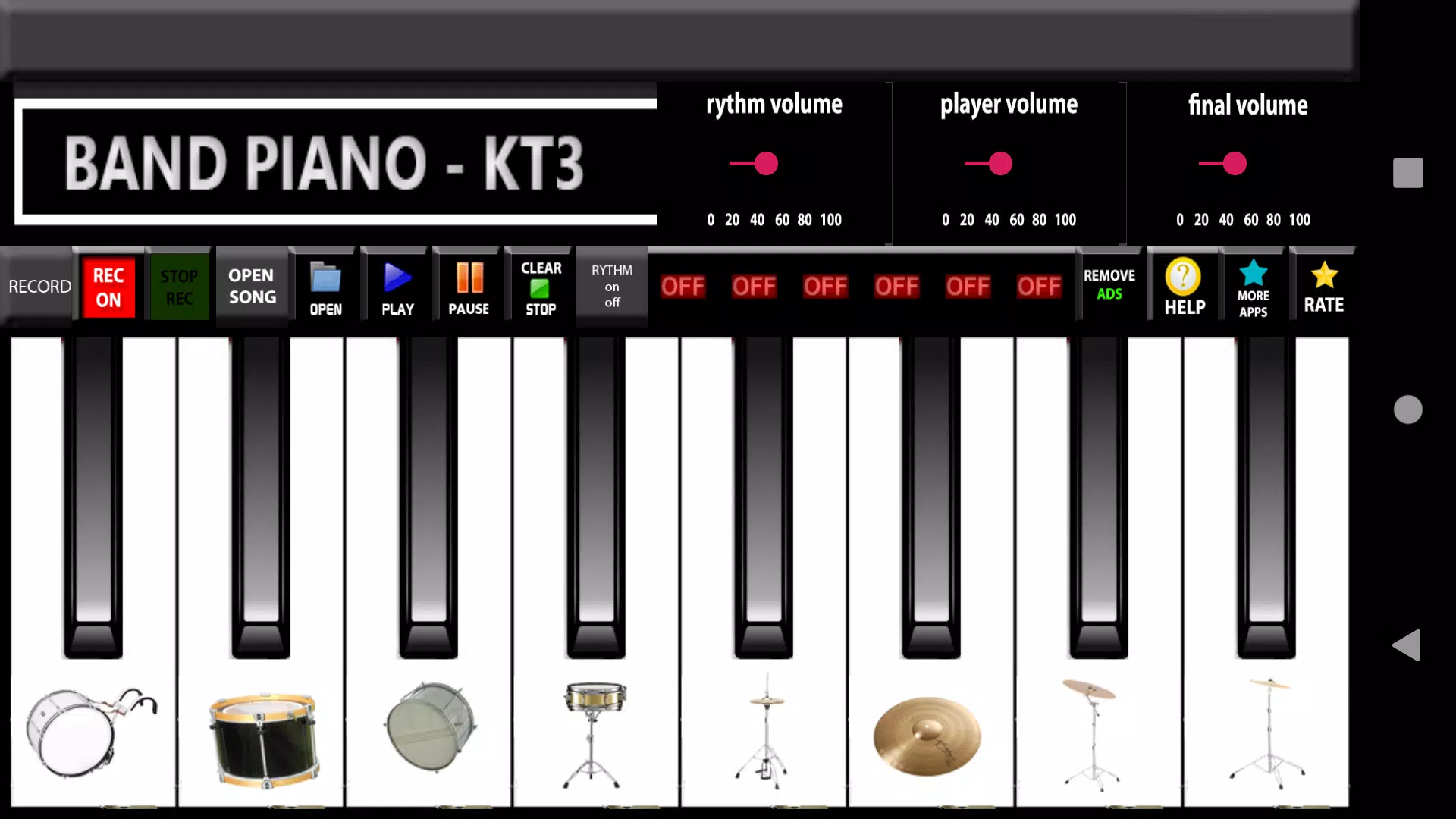Click REMOVE ADS button
1456x819 pixels.
tap(1110, 287)
